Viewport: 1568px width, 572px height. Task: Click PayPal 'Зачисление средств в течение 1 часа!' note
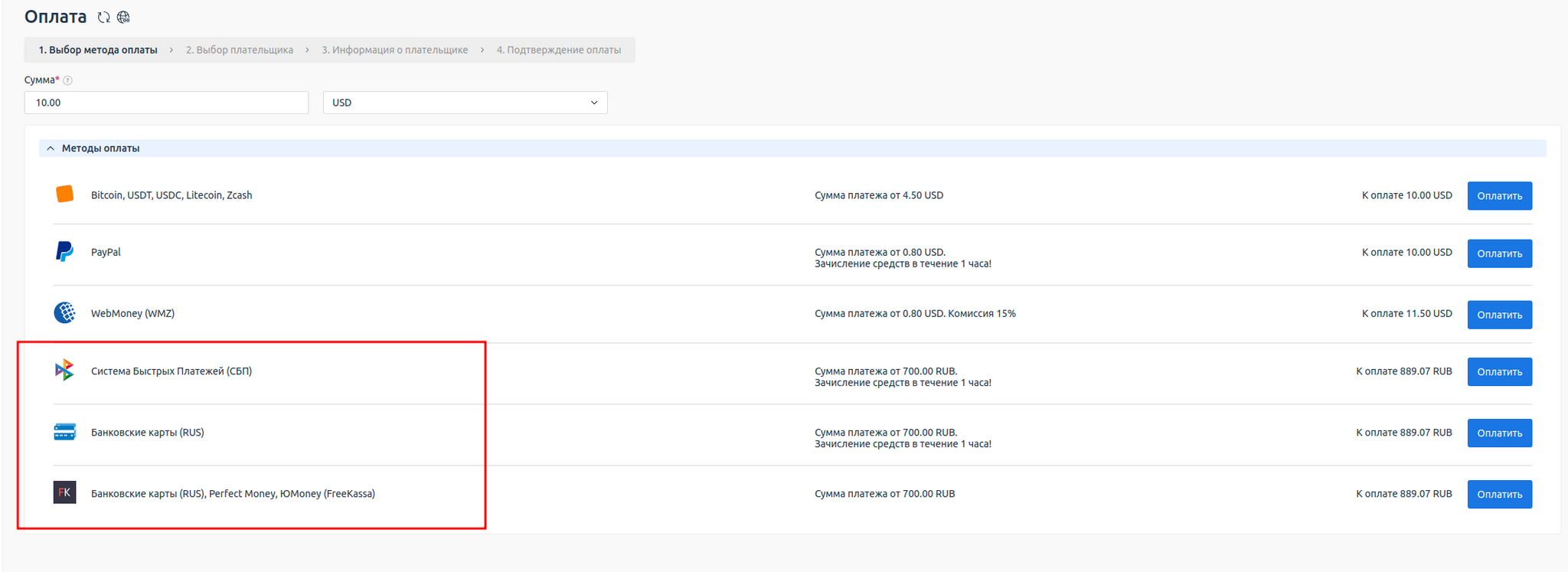point(903,264)
